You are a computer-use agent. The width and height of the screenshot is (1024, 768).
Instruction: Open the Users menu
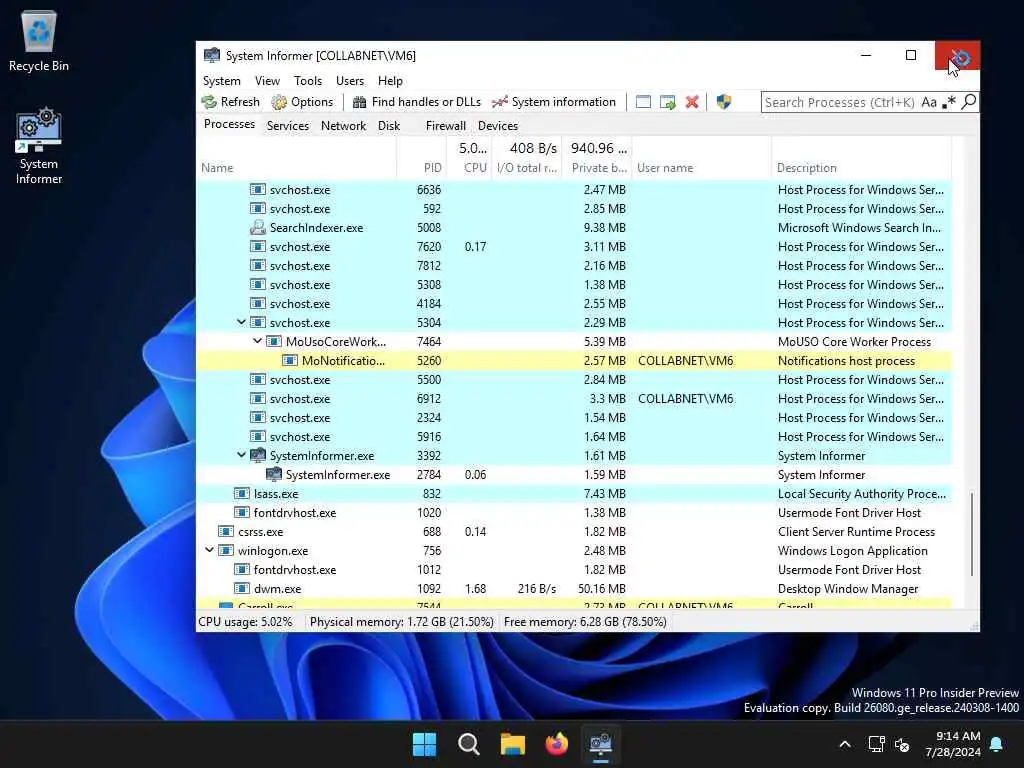pos(350,81)
